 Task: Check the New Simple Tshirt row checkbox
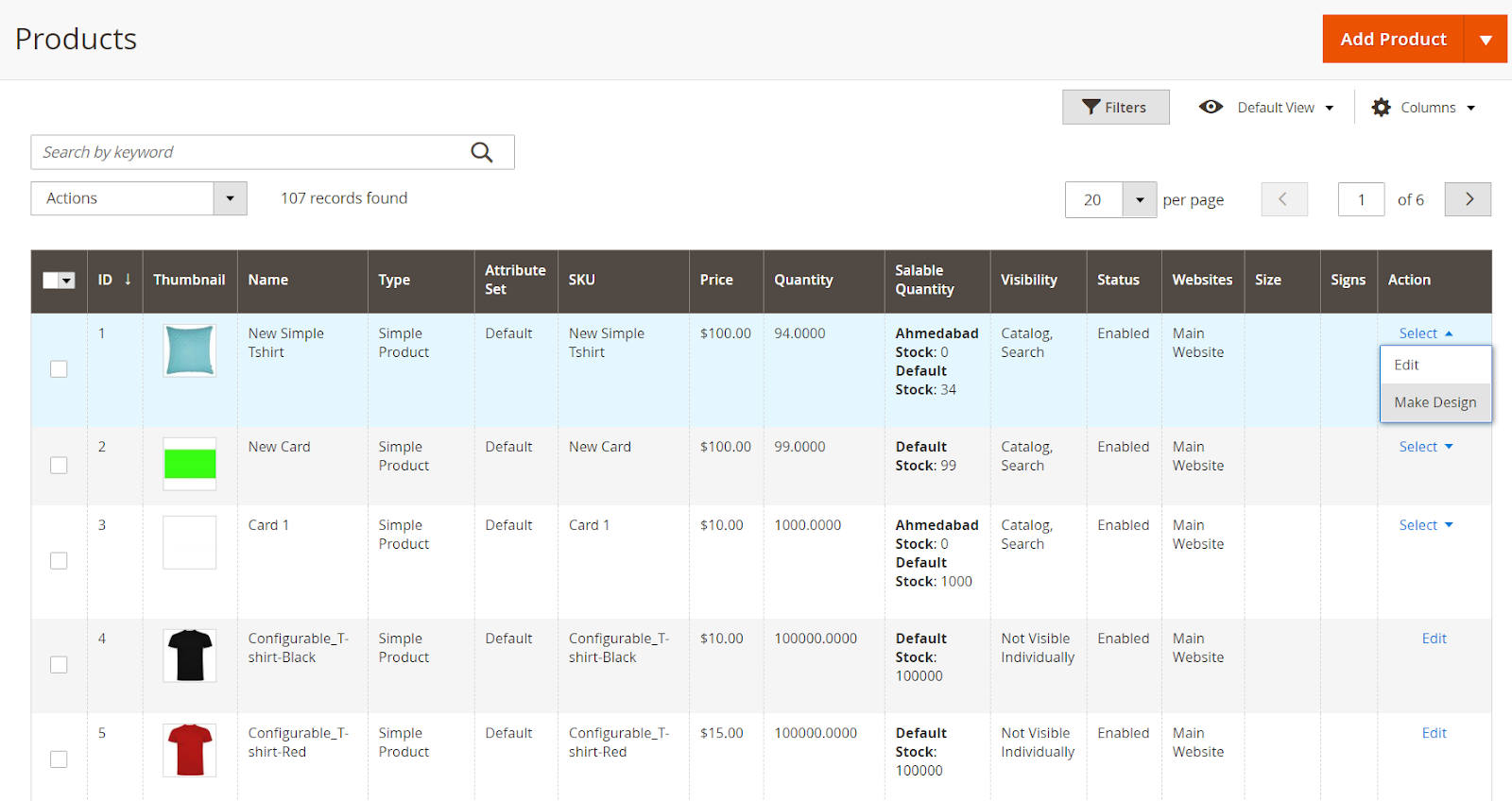(x=59, y=368)
